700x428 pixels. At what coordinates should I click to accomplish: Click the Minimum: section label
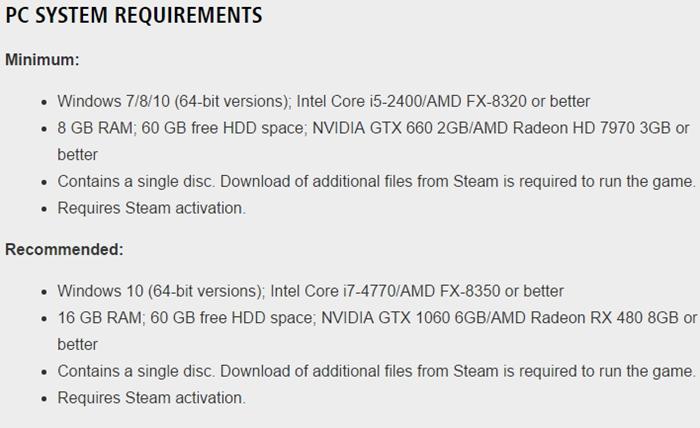click(x=42, y=60)
